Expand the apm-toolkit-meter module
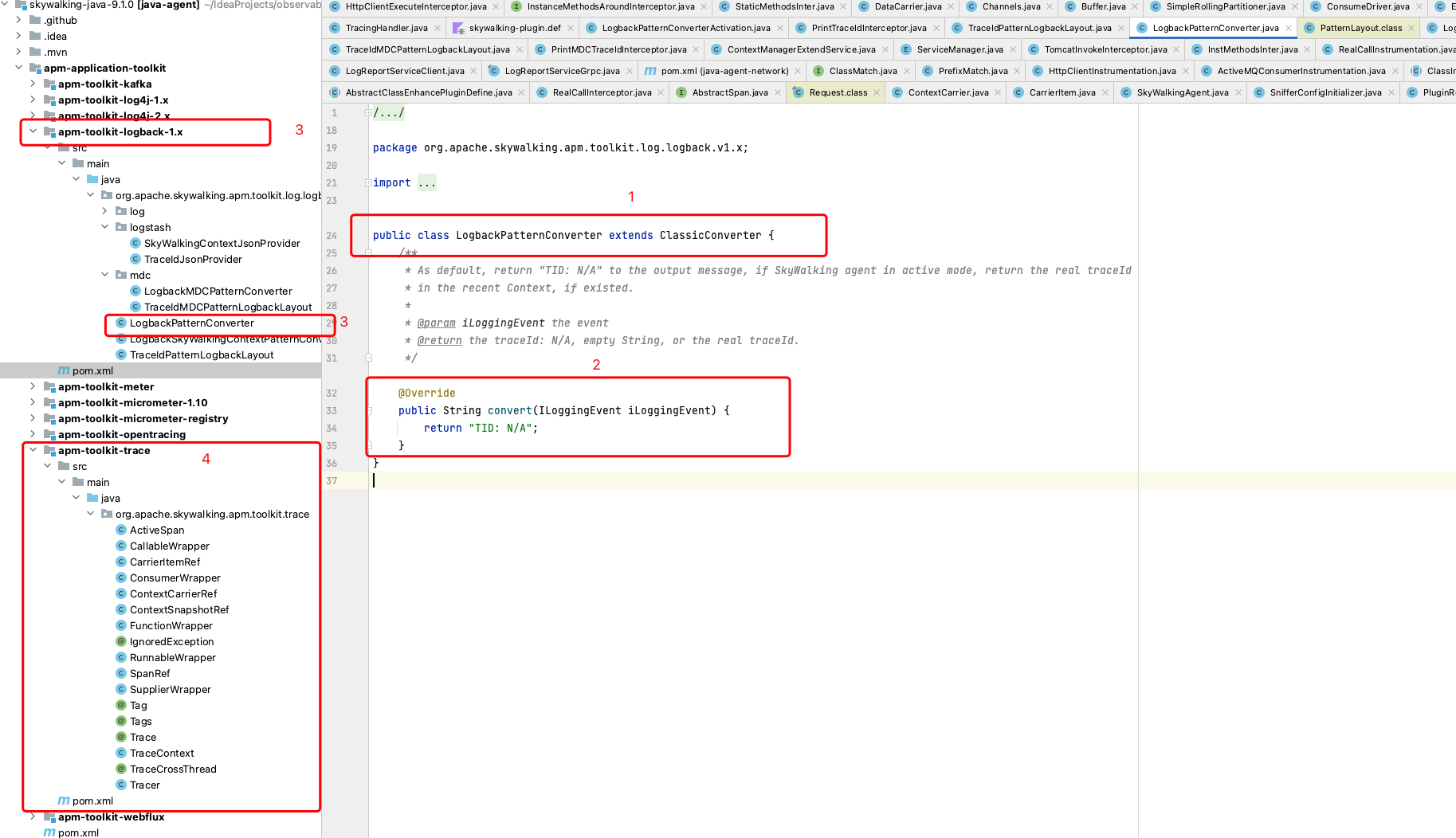The image size is (1456, 838). (33, 386)
